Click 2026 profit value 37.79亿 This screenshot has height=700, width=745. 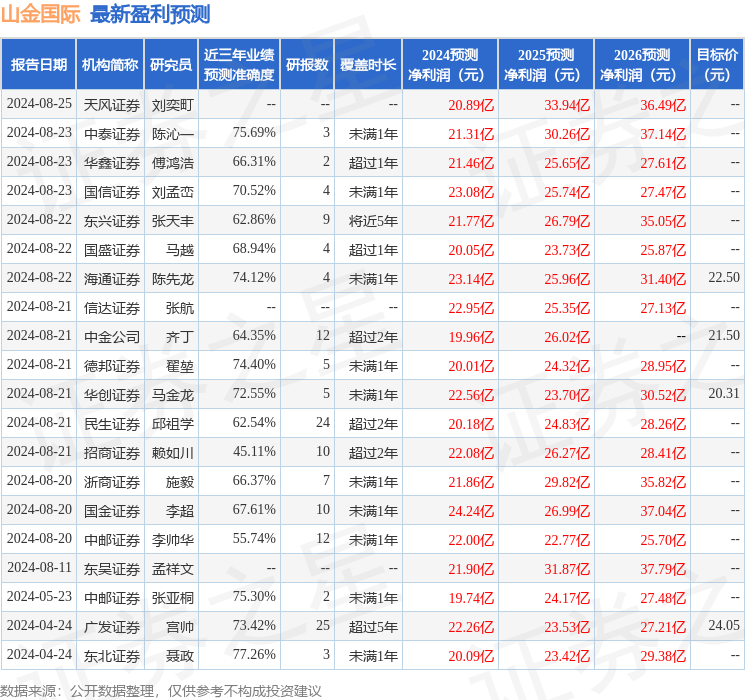point(663,569)
